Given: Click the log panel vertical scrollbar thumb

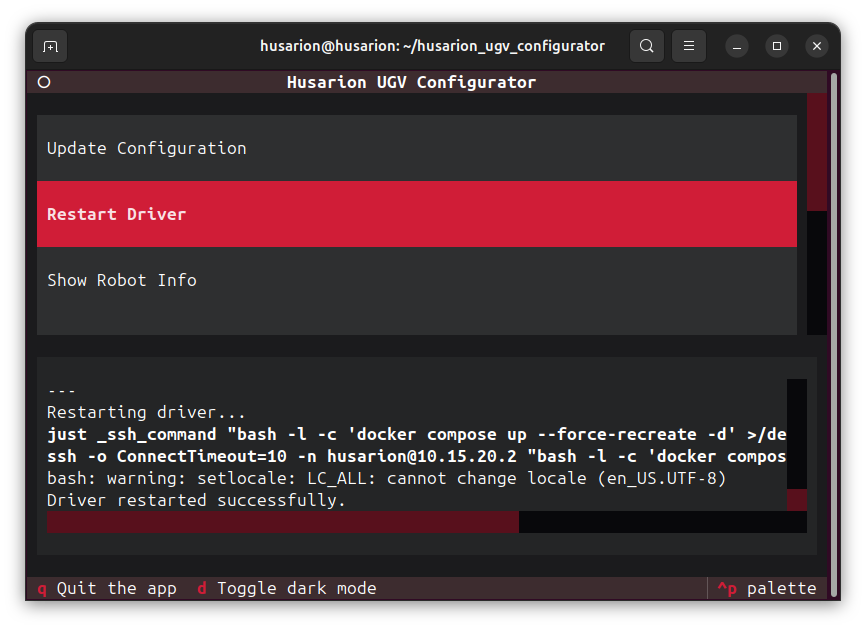Looking at the screenshot, I should coord(796,500).
